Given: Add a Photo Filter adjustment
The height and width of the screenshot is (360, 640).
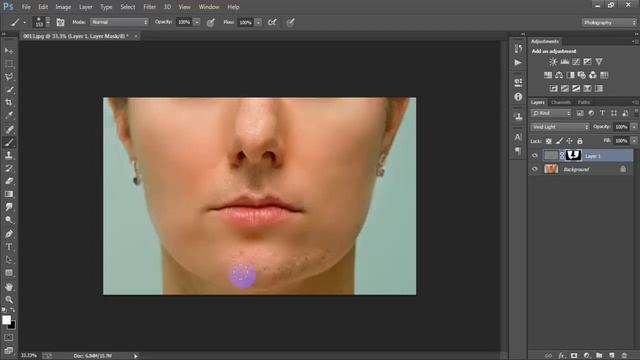Looking at the screenshot, I should click(x=582, y=75).
